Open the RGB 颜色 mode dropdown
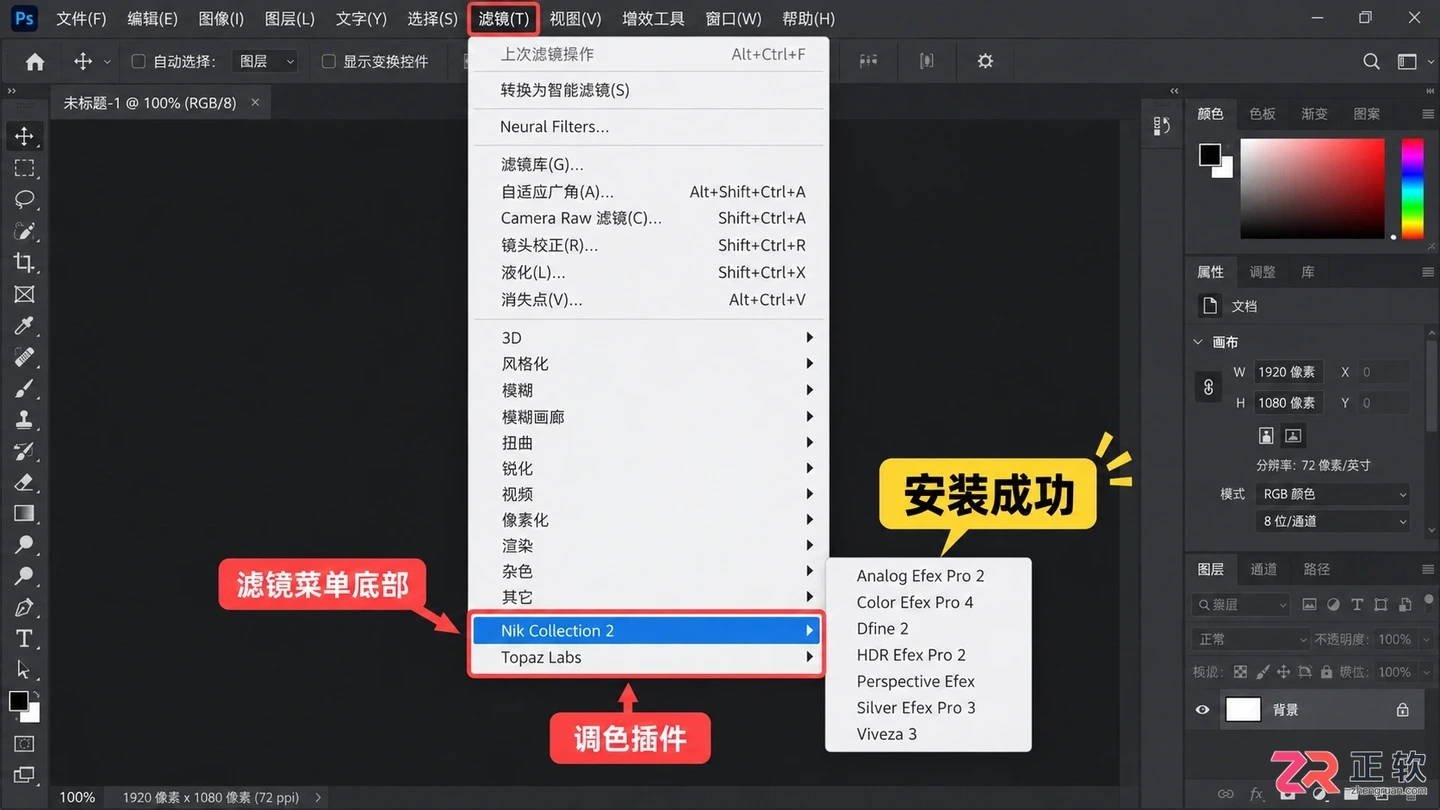 (1333, 494)
